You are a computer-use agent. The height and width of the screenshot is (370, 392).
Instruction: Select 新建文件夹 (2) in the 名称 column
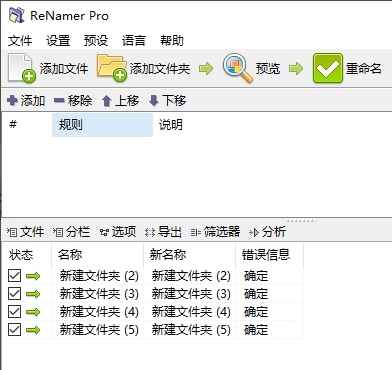point(99,276)
